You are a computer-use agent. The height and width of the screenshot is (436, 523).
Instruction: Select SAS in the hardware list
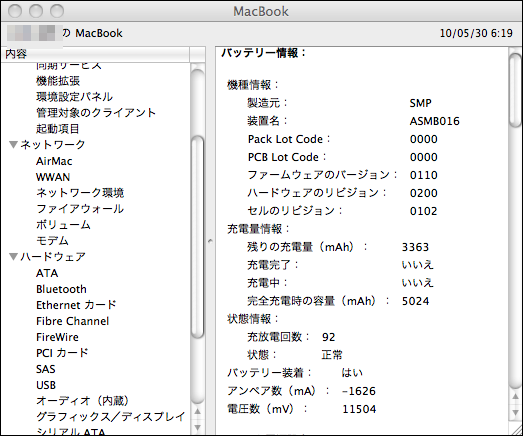[x=46, y=369]
